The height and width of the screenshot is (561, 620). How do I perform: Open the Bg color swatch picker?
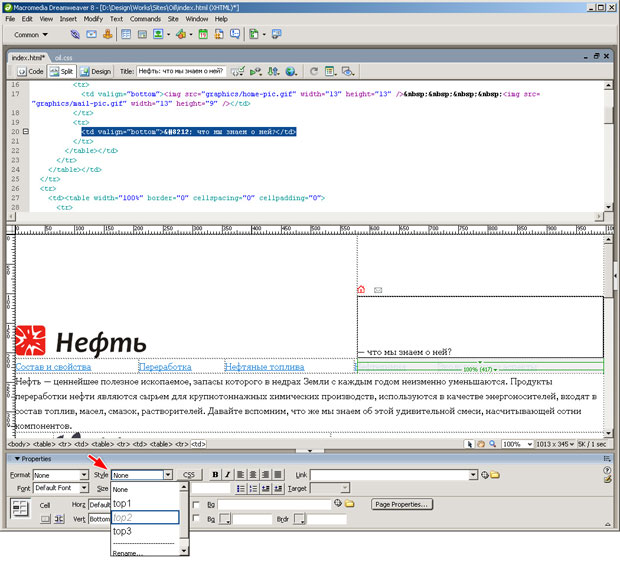227,520
